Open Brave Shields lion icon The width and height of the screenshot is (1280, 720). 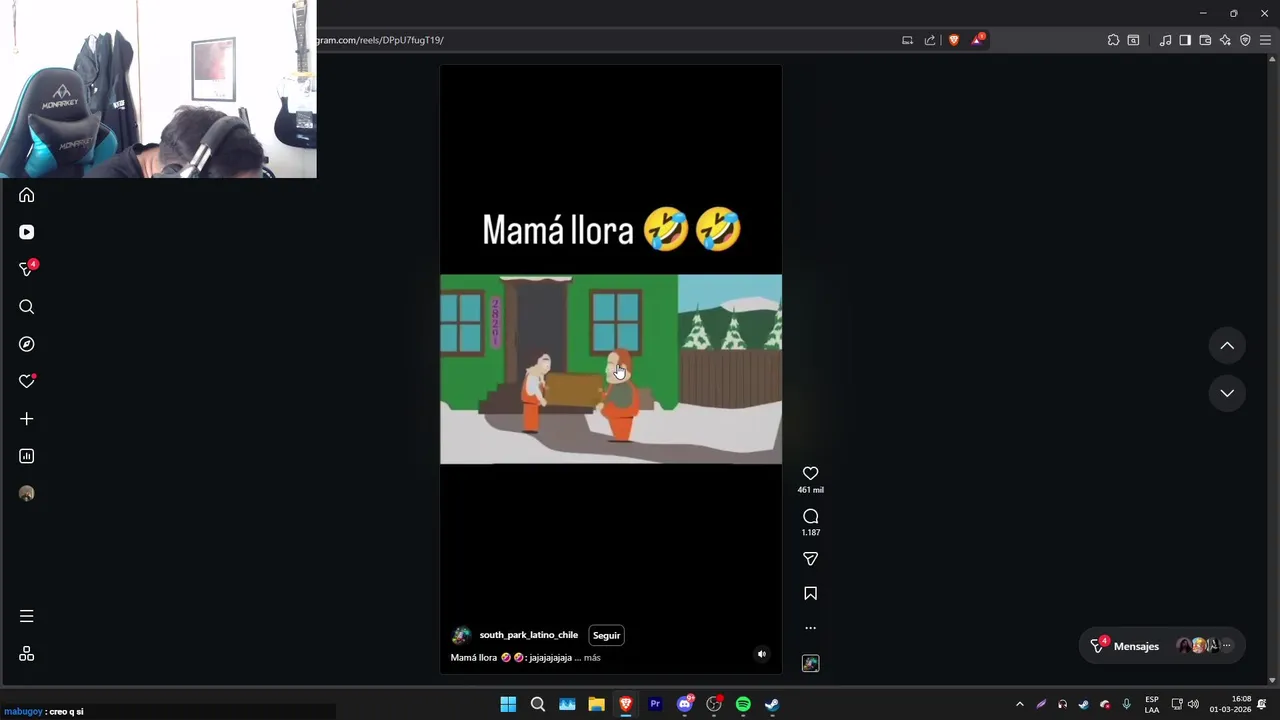click(x=954, y=40)
